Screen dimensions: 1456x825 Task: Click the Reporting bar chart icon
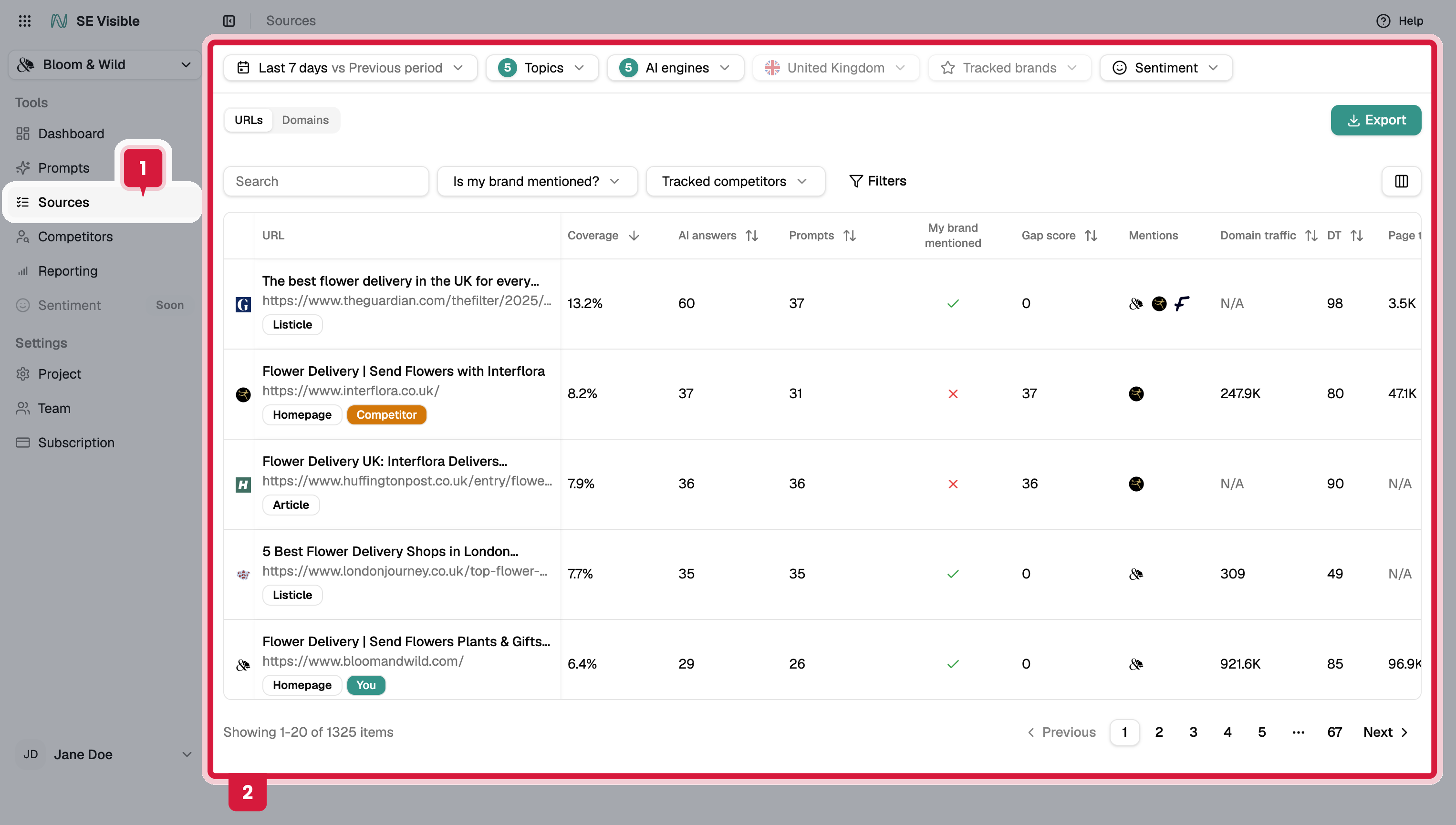[x=23, y=271]
